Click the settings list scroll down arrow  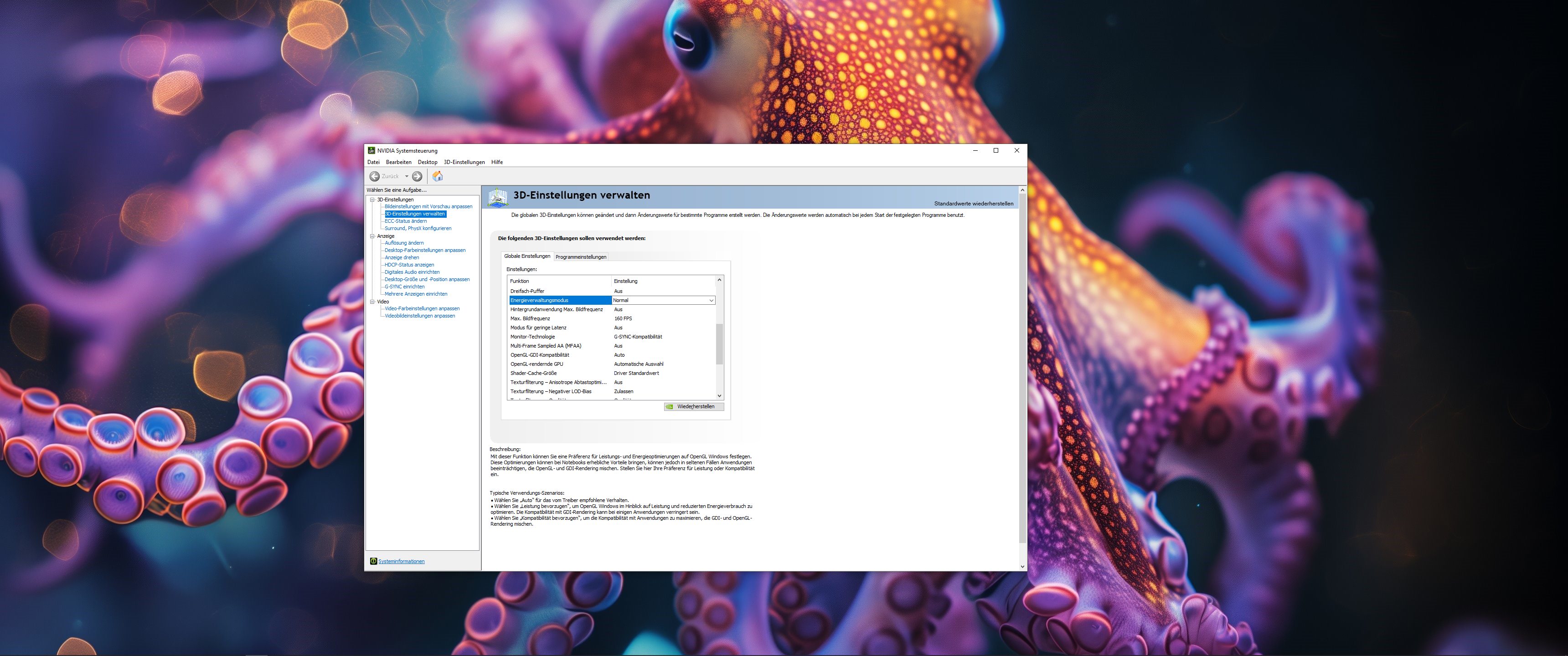(719, 395)
